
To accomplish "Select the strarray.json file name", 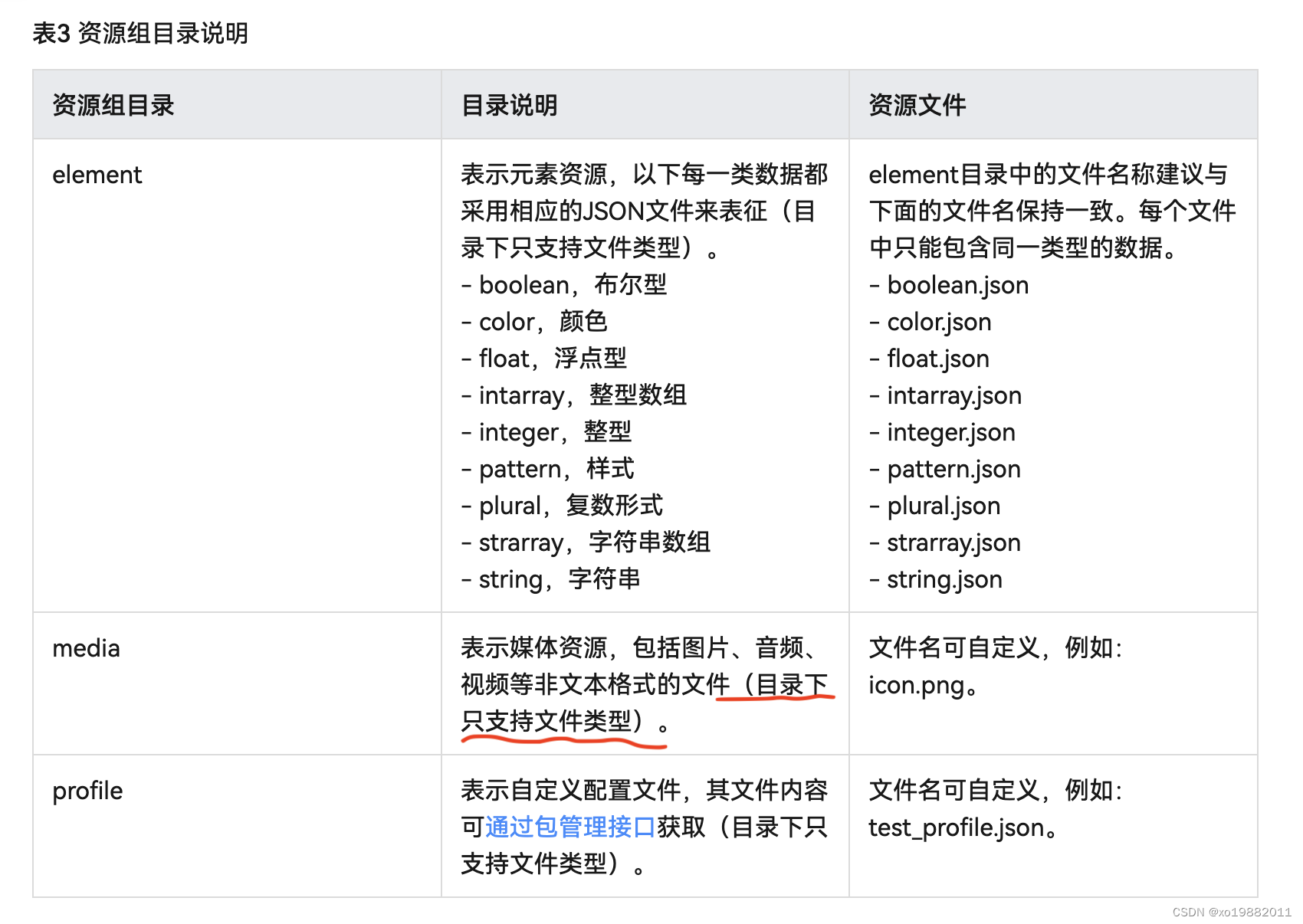I will pos(953,542).
